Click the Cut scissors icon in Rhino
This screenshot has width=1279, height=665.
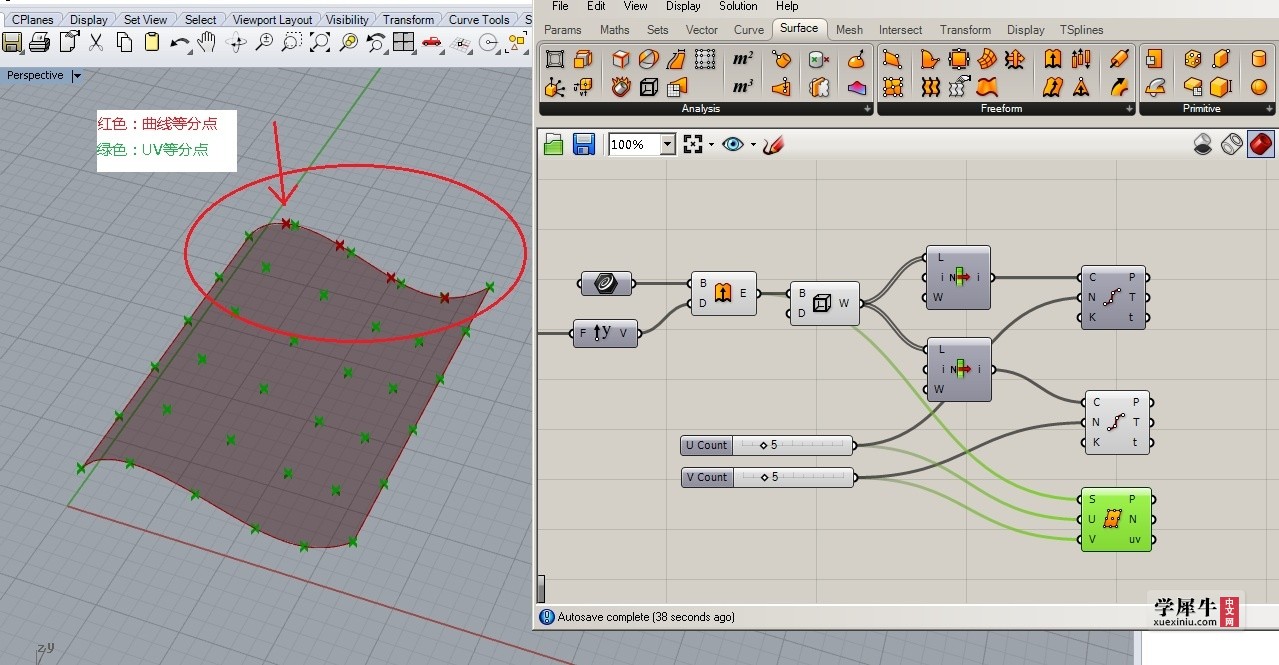click(x=96, y=42)
